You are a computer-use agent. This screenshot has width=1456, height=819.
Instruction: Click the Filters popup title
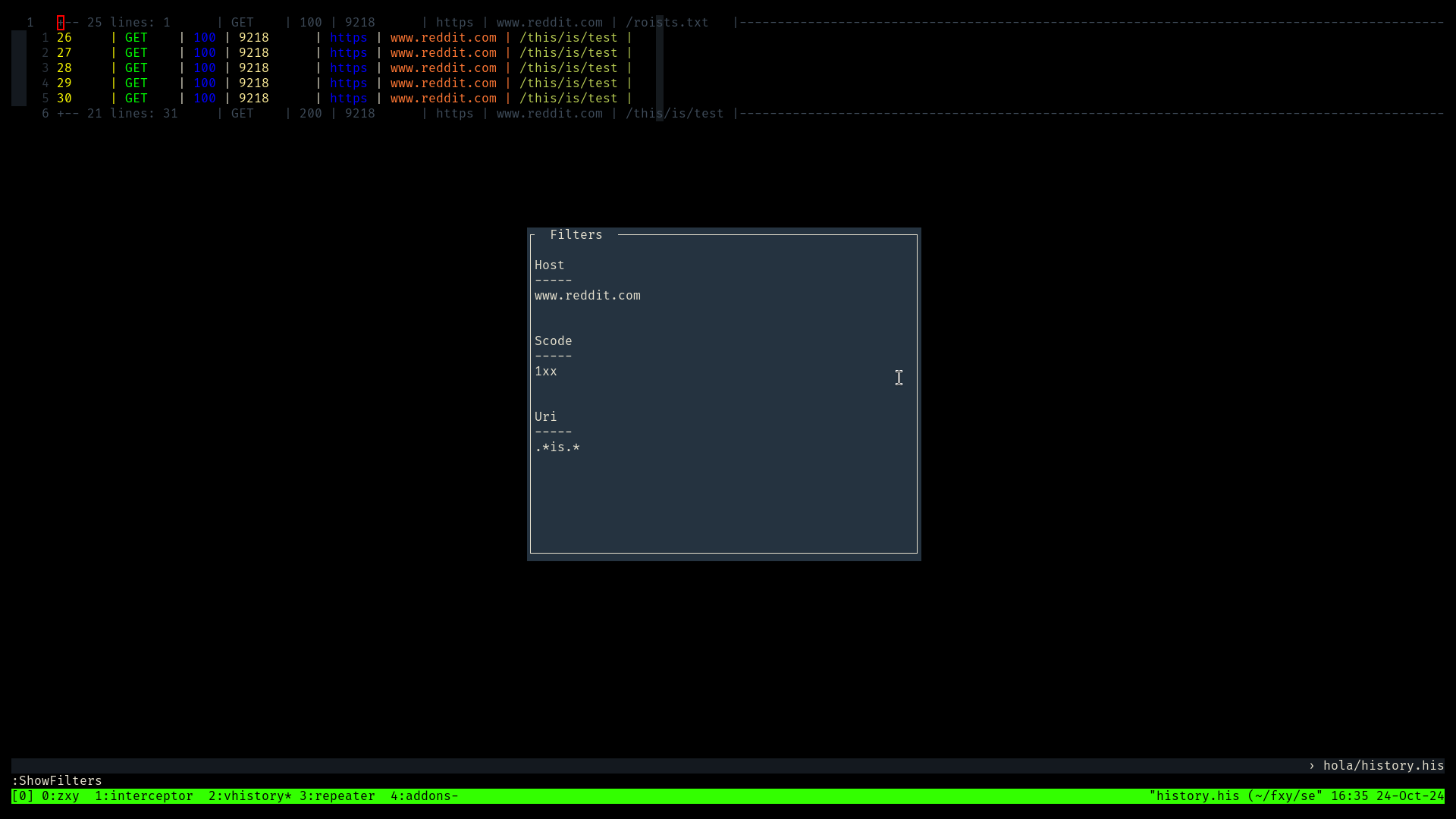pyautogui.click(x=576, y=235)
